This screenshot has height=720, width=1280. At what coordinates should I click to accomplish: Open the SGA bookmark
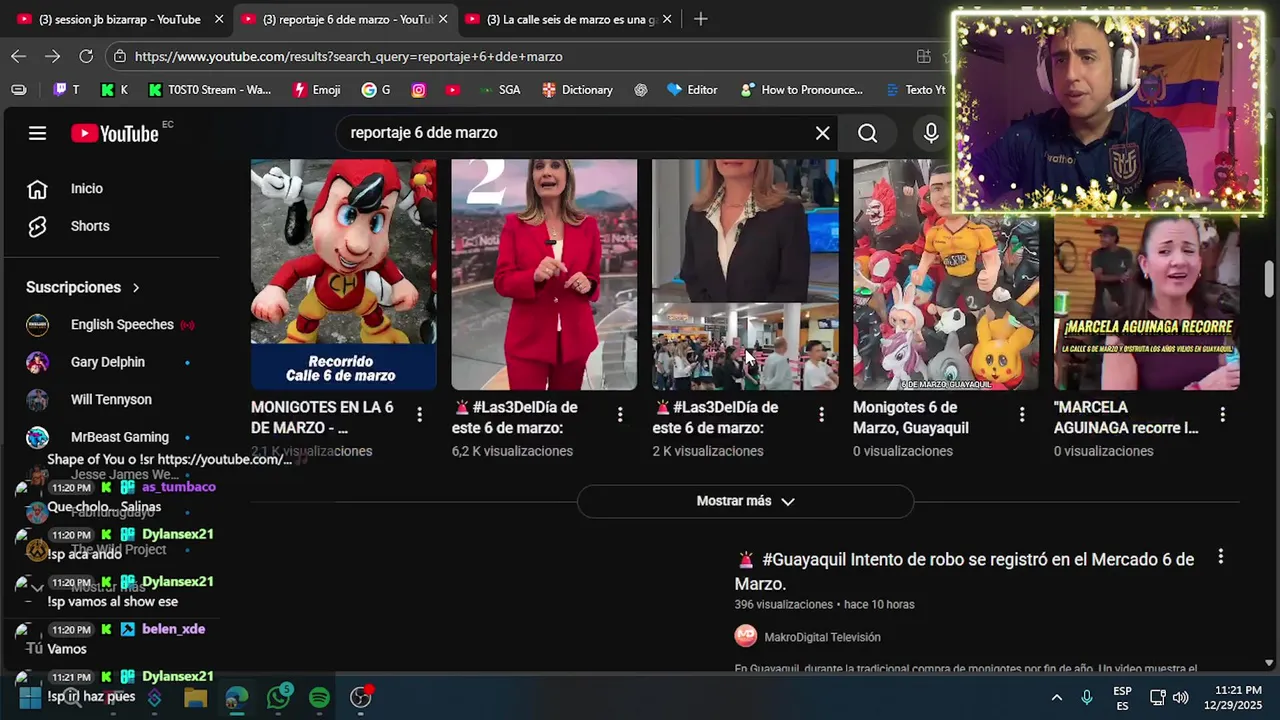tap(499, 90)
